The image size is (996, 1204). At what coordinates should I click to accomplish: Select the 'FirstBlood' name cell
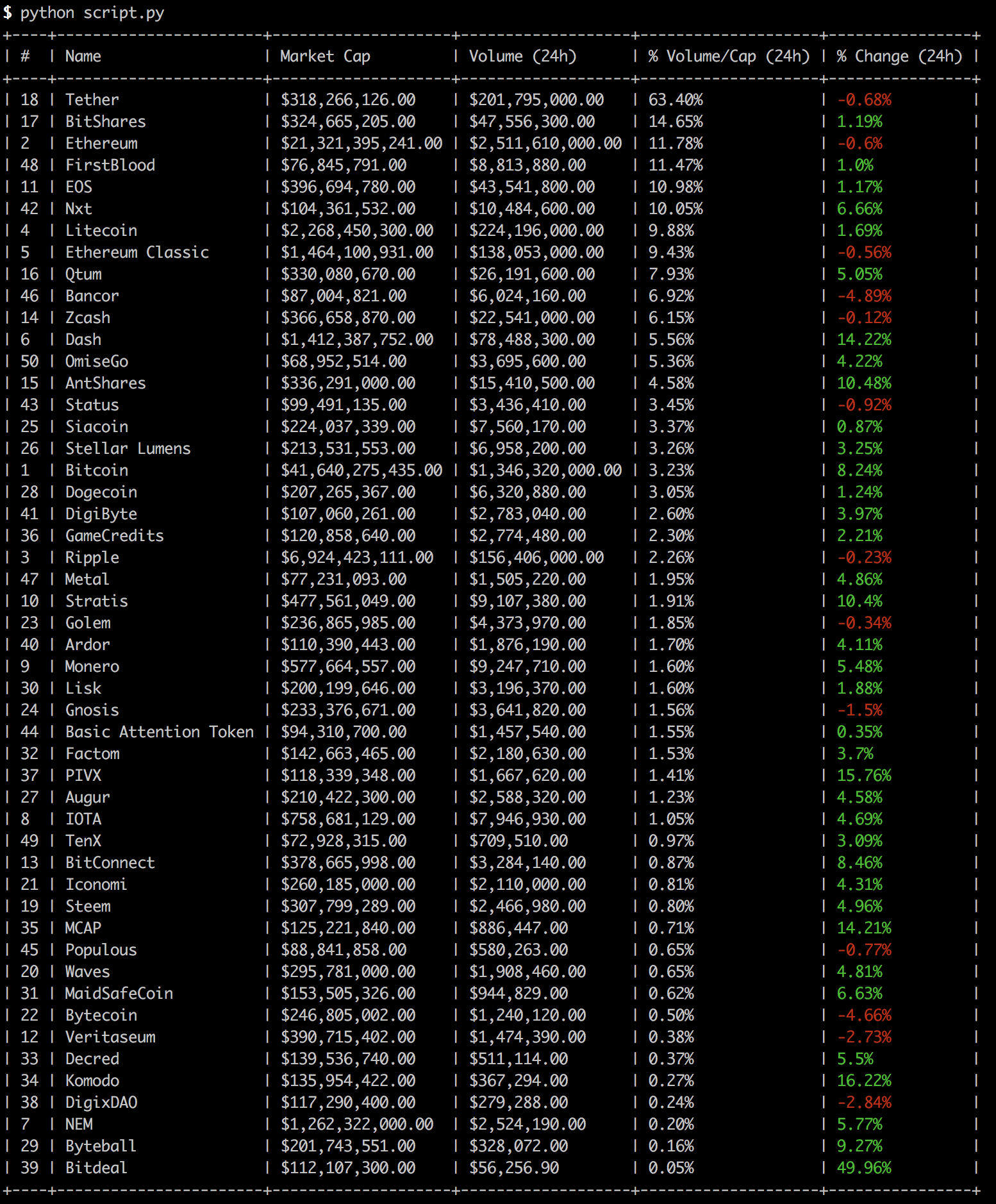tap(110, 165)
